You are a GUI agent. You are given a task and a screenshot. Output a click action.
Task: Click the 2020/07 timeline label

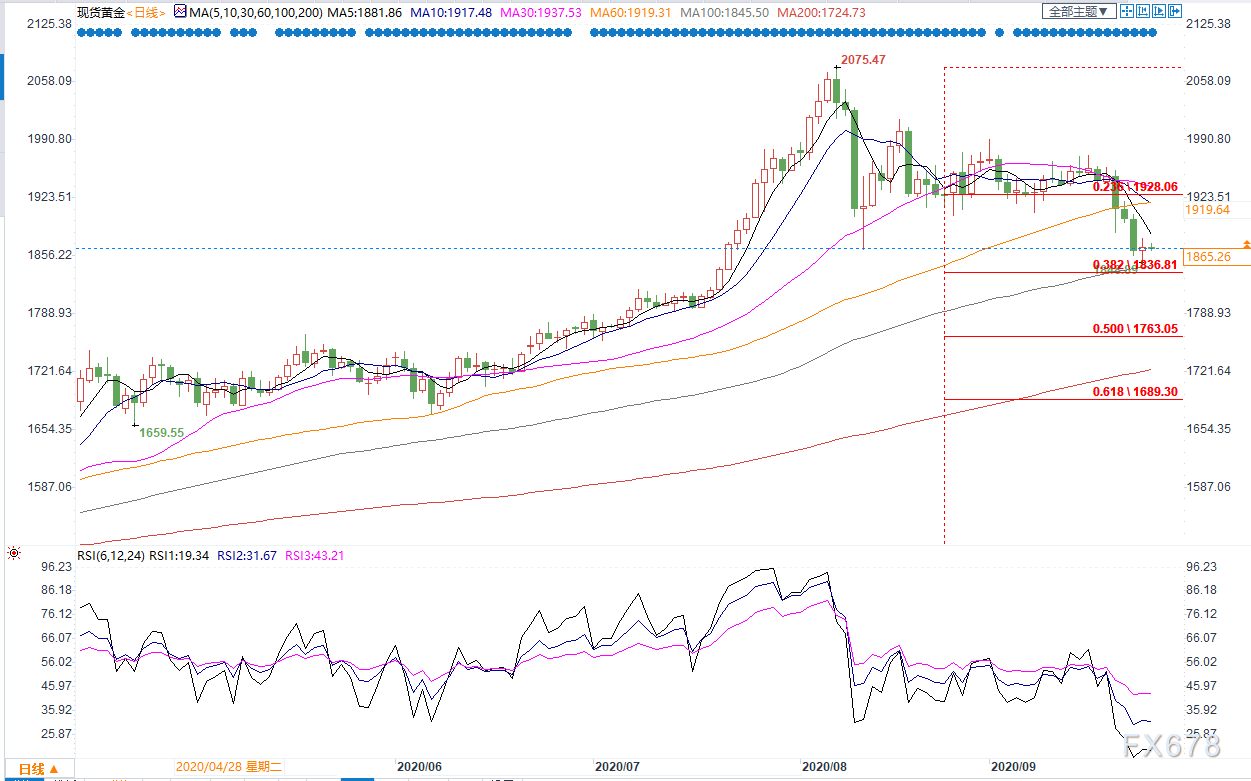tap(618, 766)
